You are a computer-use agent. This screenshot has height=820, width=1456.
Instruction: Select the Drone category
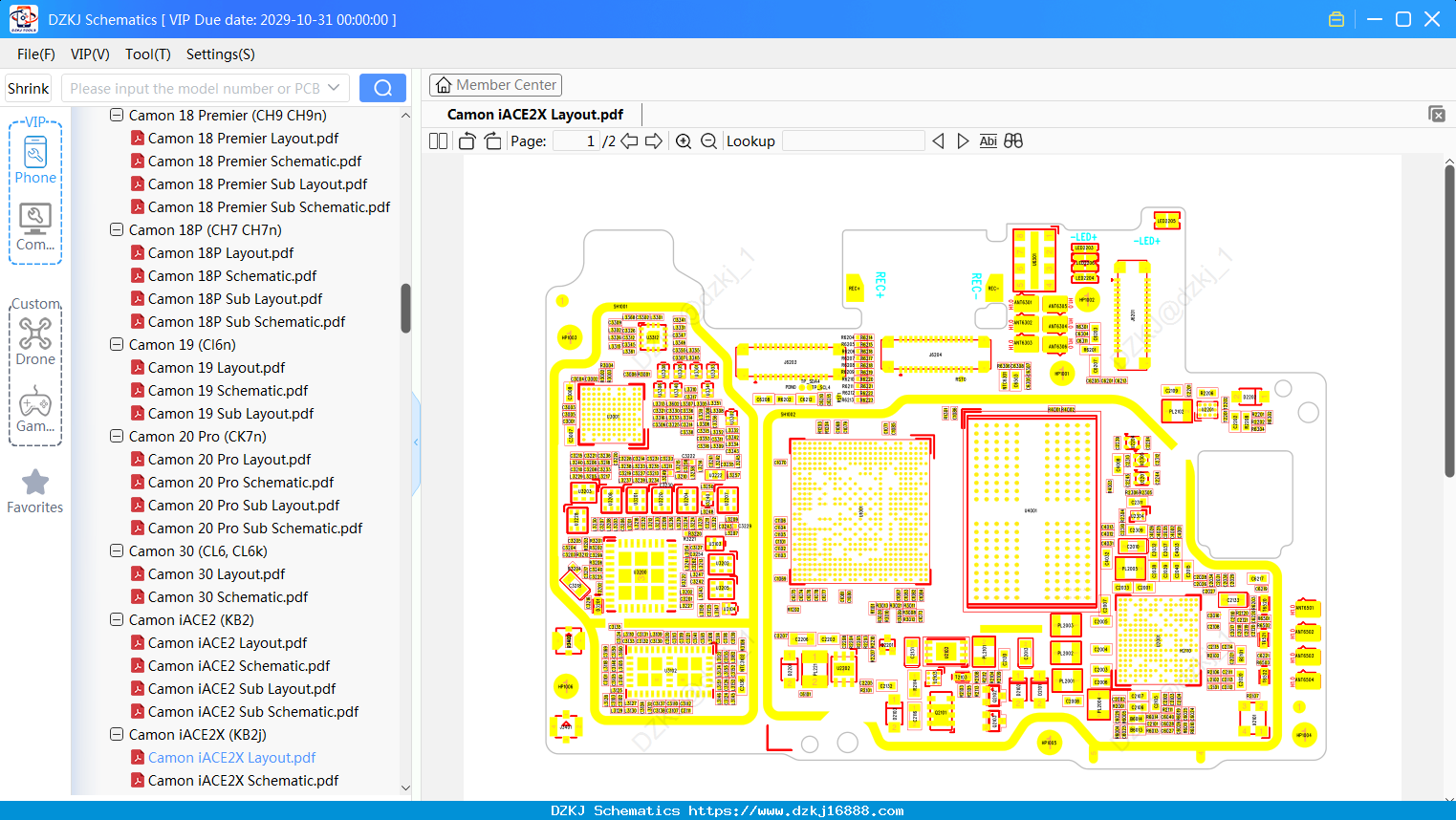click(35, 341)
